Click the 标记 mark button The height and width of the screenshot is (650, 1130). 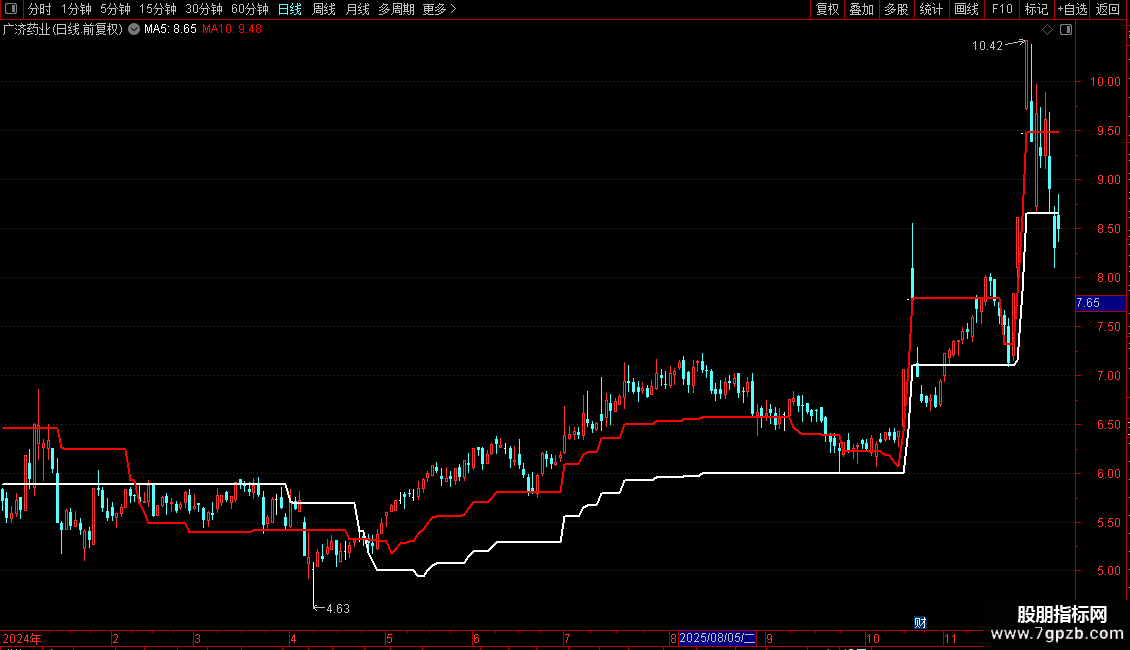click(1036, 9)
